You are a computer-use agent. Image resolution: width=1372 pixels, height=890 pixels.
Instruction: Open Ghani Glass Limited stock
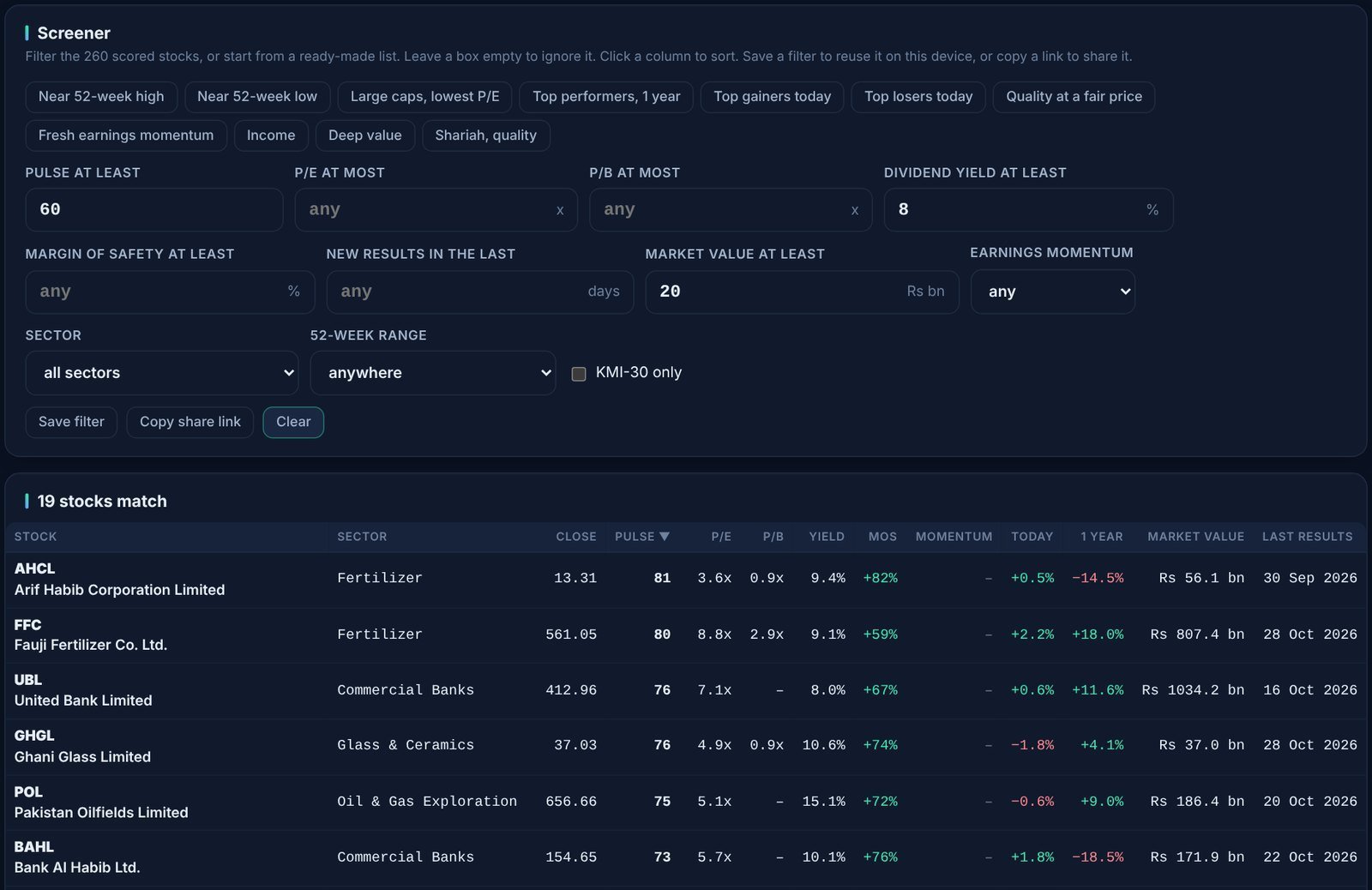(x=686, y=747)
